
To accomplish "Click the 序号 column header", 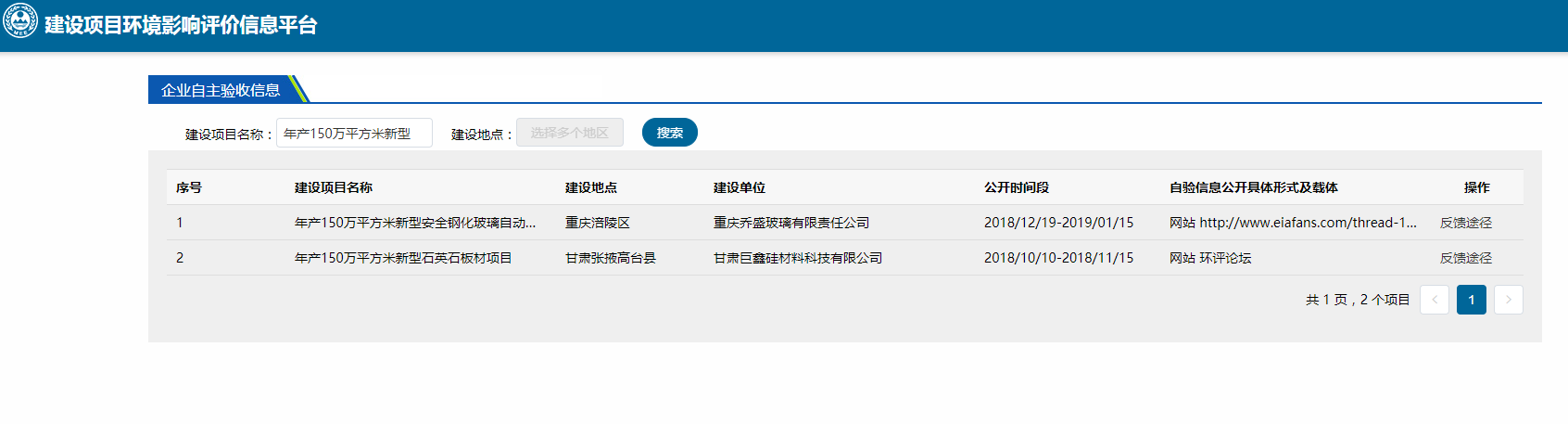I will click(x=189, y=187).
